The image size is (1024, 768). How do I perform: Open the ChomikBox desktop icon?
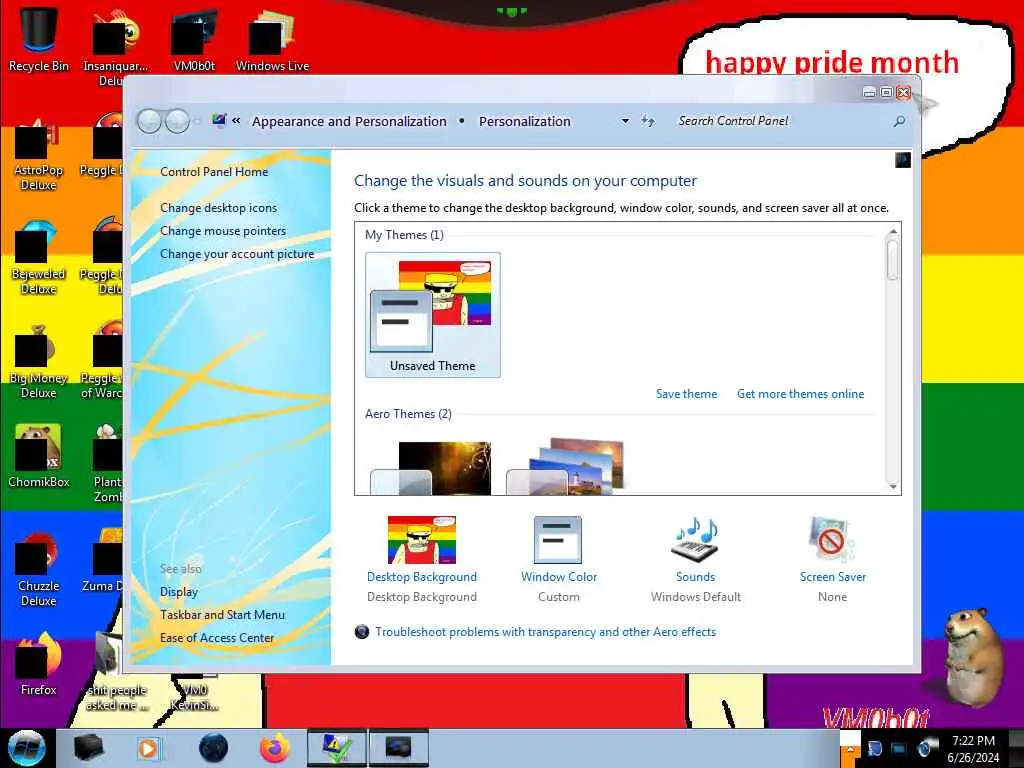coord(38,456)
